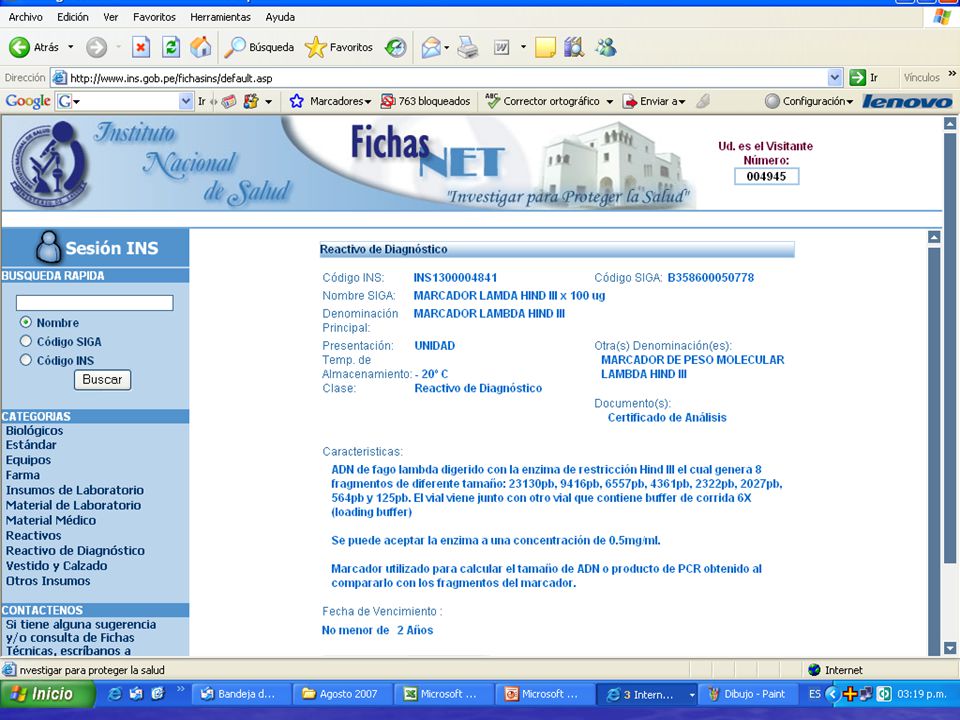This screenshot has height=720, width=960.
Task: Run the Corrector ortográfico spell check
Action: click(x=542, y=101)
